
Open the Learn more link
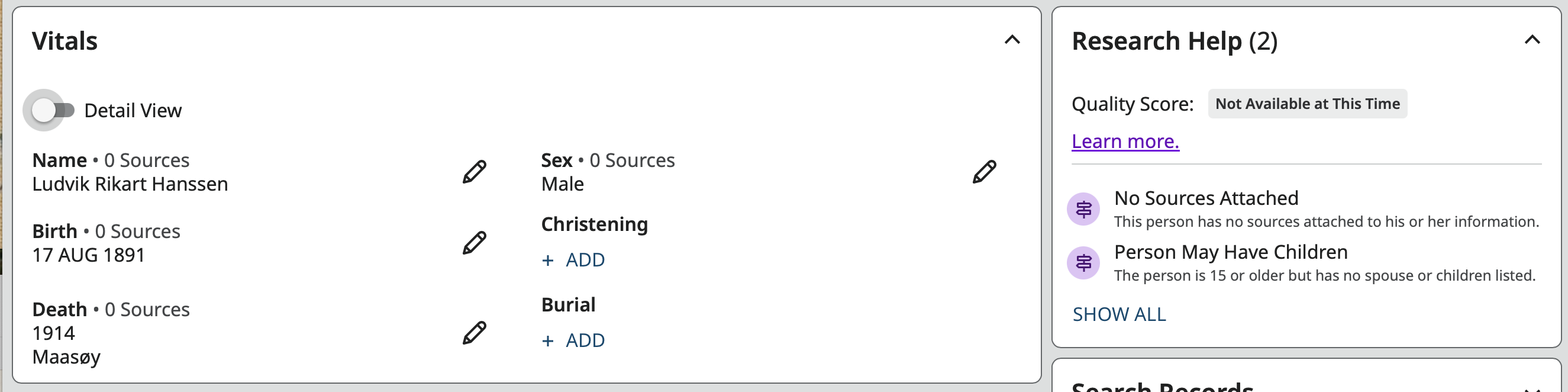[x=1125, y=141]
